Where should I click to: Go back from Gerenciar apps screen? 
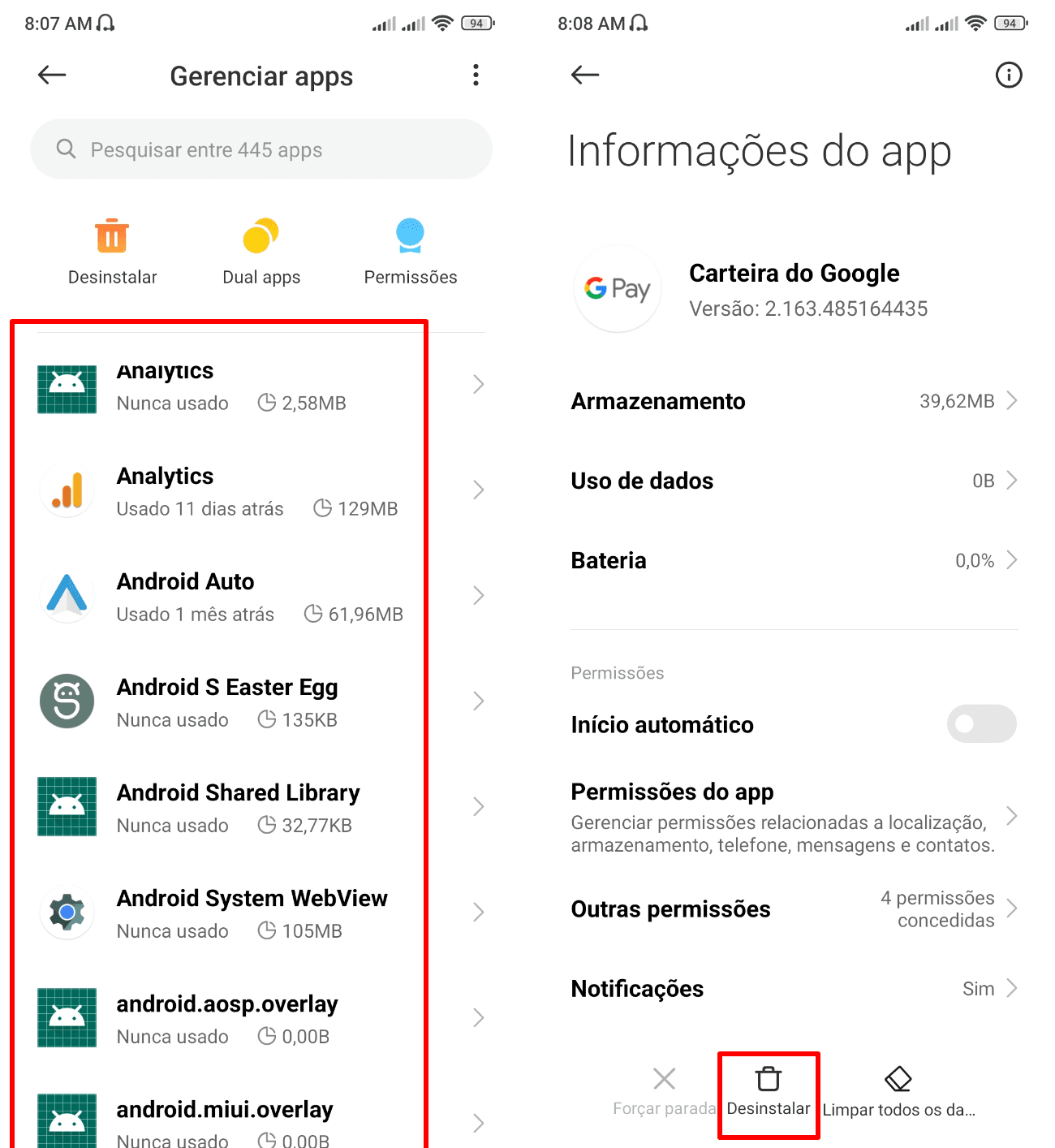click(52, 76)
